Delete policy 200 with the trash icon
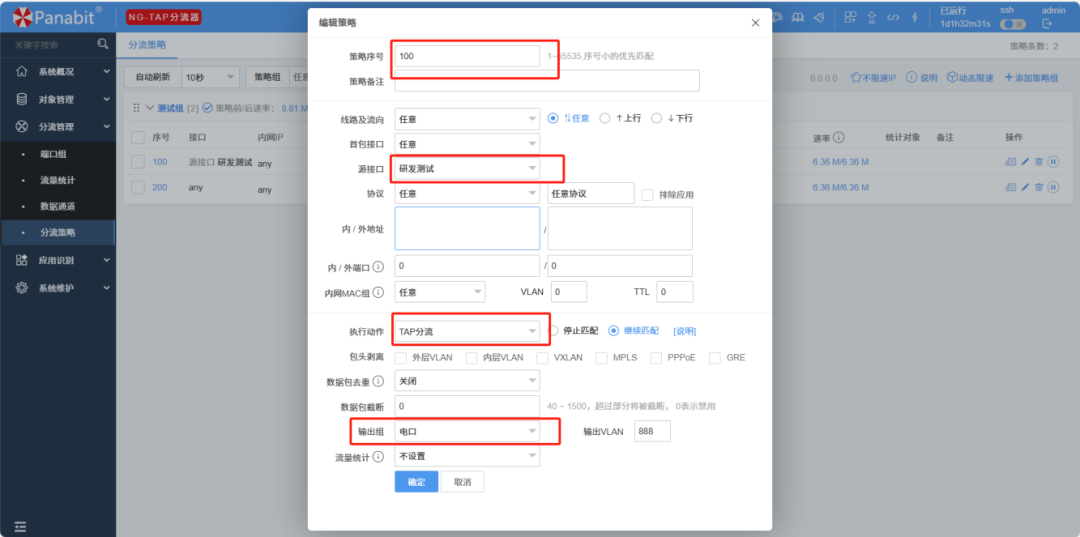The width and height of the screenshot is (1080, 537). click(x=1039, y=187)
